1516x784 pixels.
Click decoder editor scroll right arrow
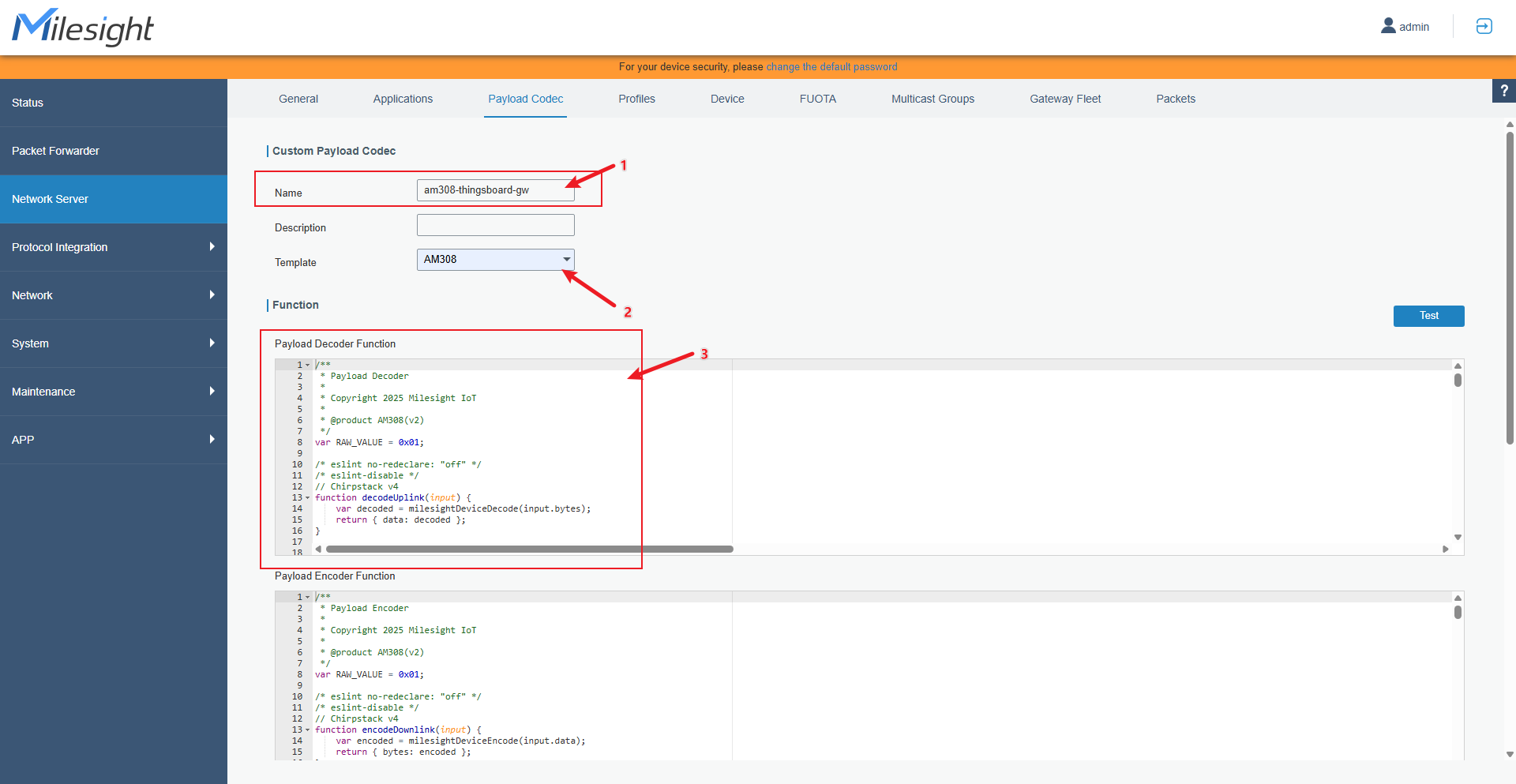point(1446,549)
